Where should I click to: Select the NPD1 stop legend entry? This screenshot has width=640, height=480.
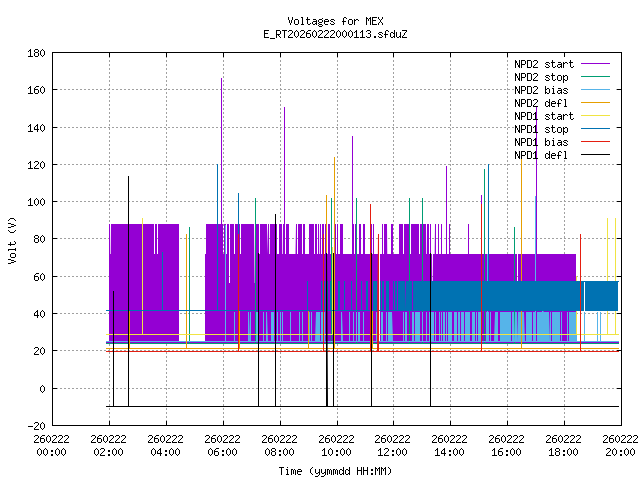pyautogui.click(x=541, y=128)
